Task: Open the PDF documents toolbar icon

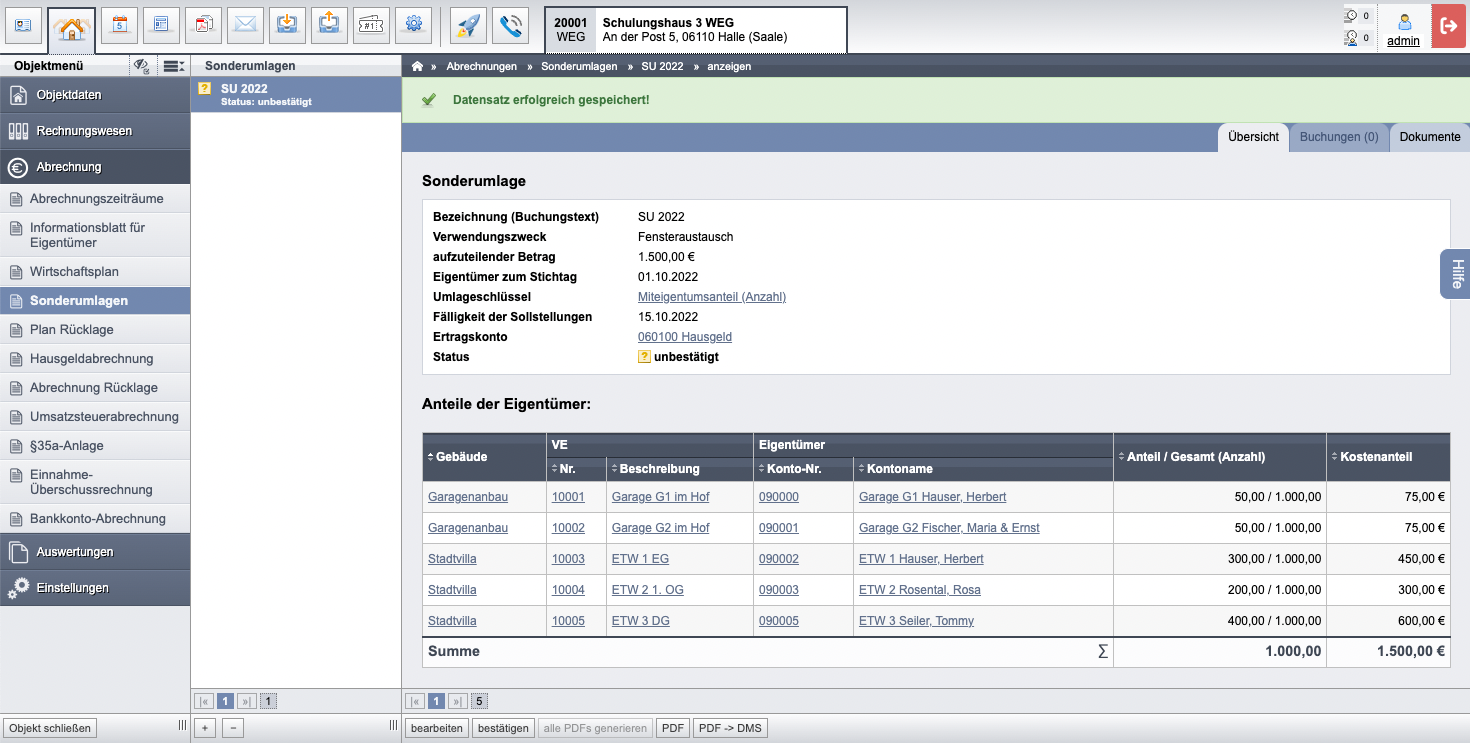Action: (204, 25)
